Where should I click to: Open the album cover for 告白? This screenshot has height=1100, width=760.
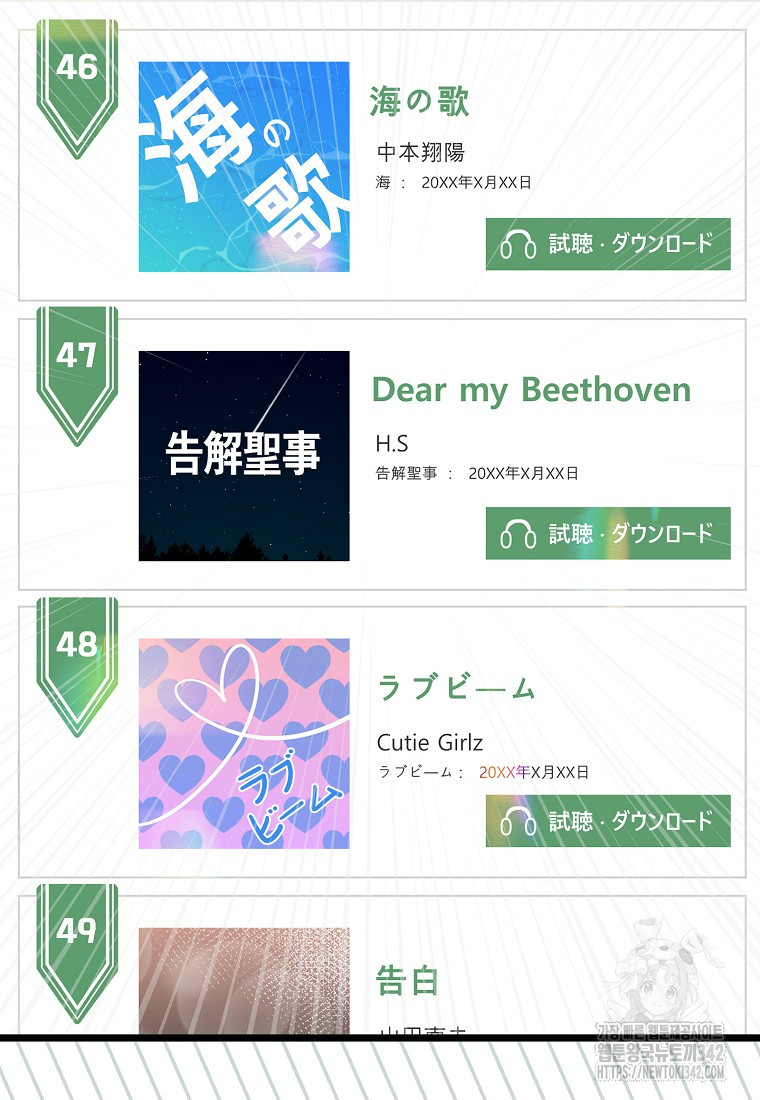(244, 980)
